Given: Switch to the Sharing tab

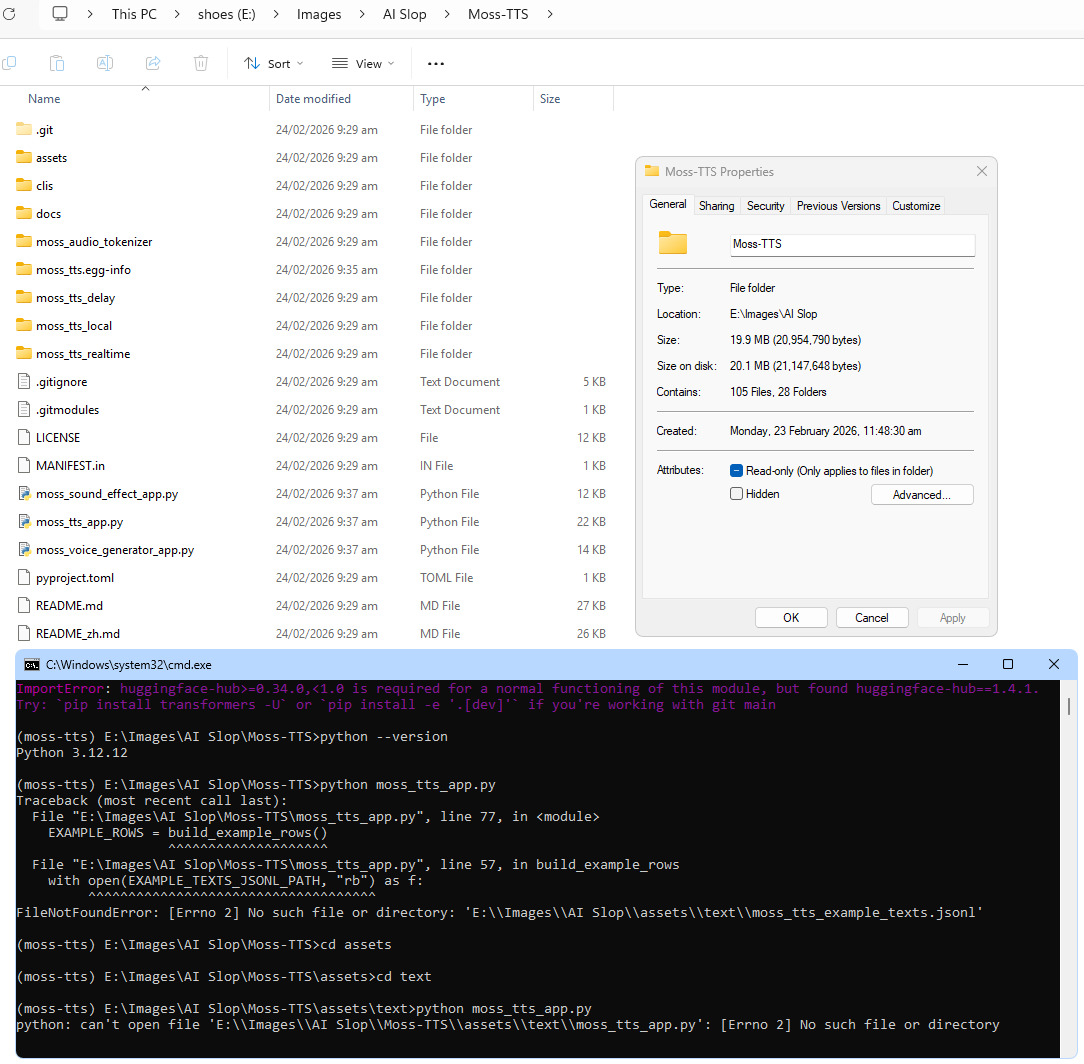Looking at the screenshot, I should pos(716,205).
